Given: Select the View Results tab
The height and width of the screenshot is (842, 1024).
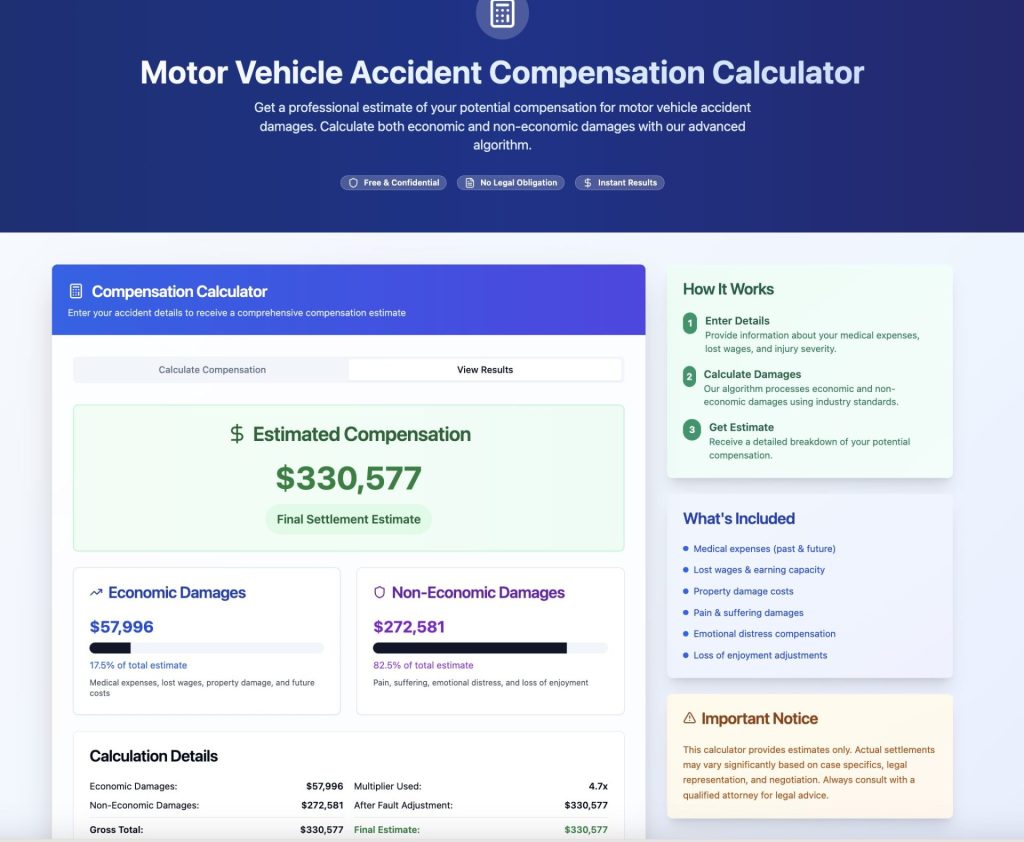Looking at the screenshot, I should point(485,370).
